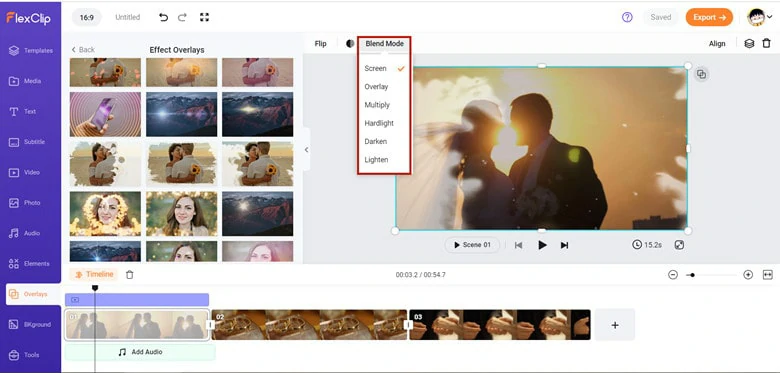Select scene 02 rings clip
Screen dimensions: 780x373
click(309, 325)
